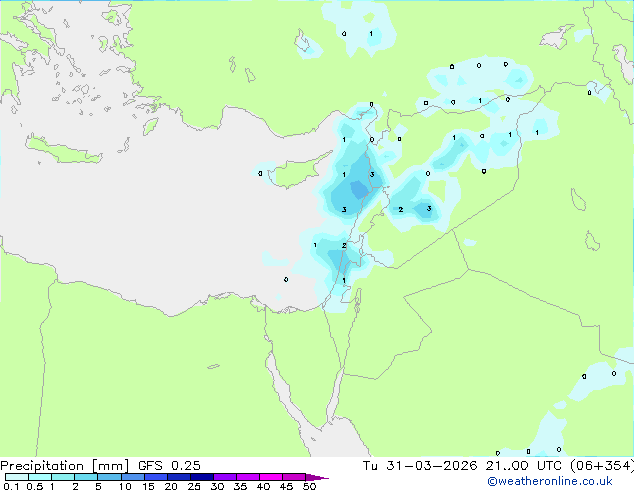
Task: Pick the 20–25 mm dark blue swatch
Action: click(x=178, y=477)
